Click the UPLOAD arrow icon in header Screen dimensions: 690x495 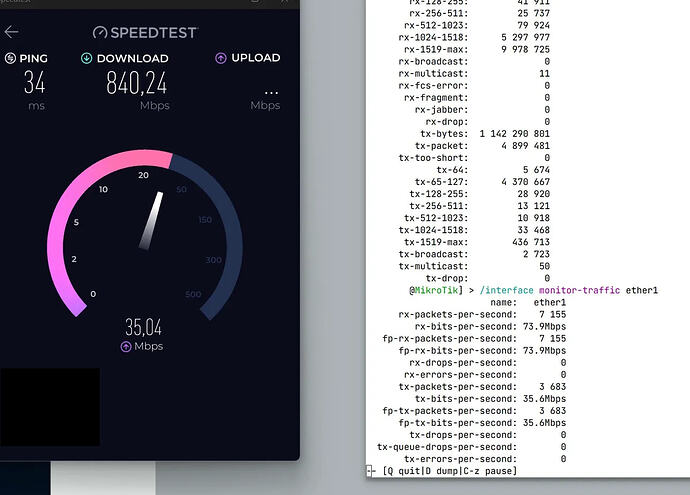click(x=221, y=58)
